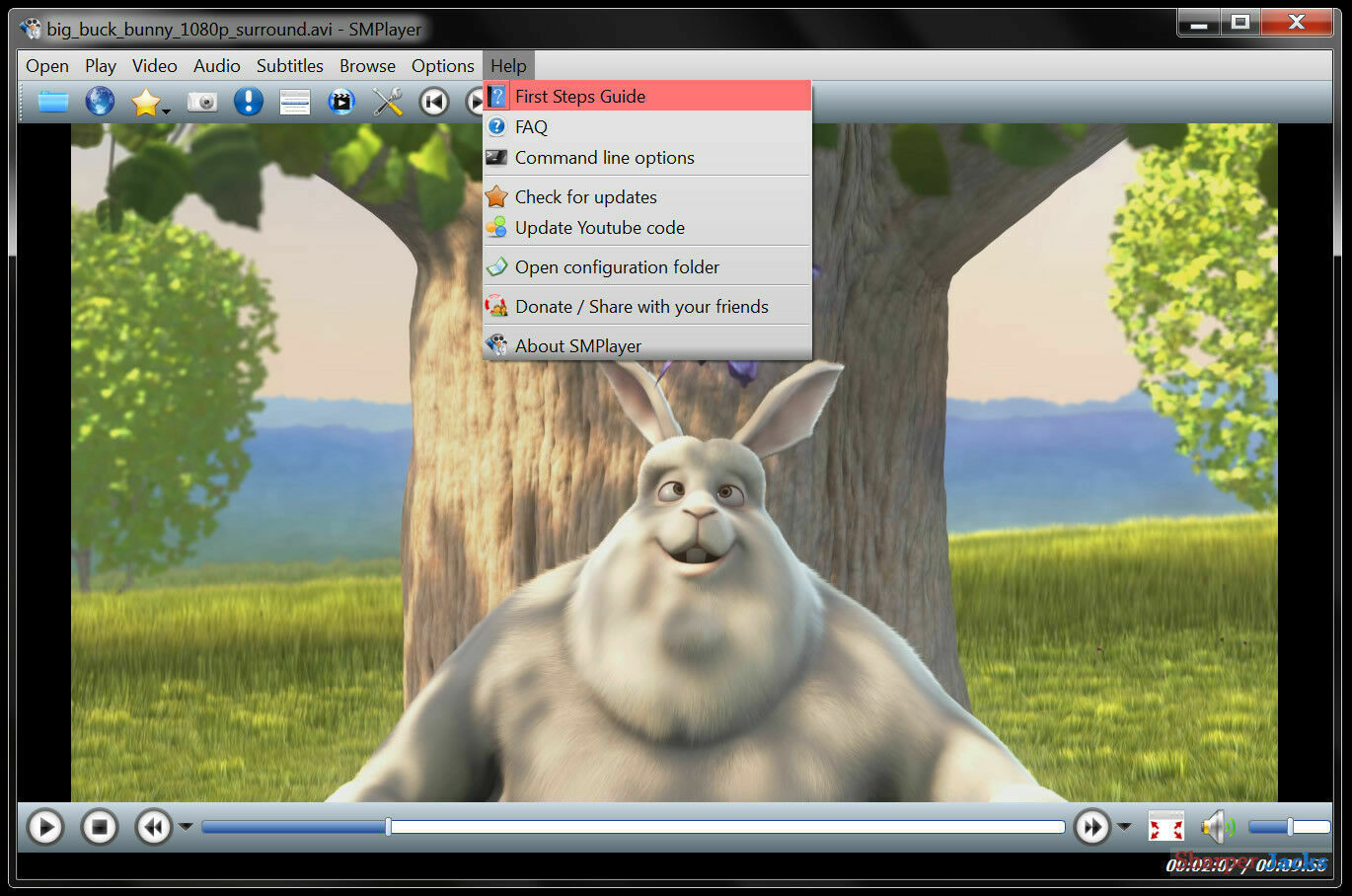Choose Update Youtube code
Image resolution: width=1352 pixels, height=896 pixels.
tap(647, 227)
